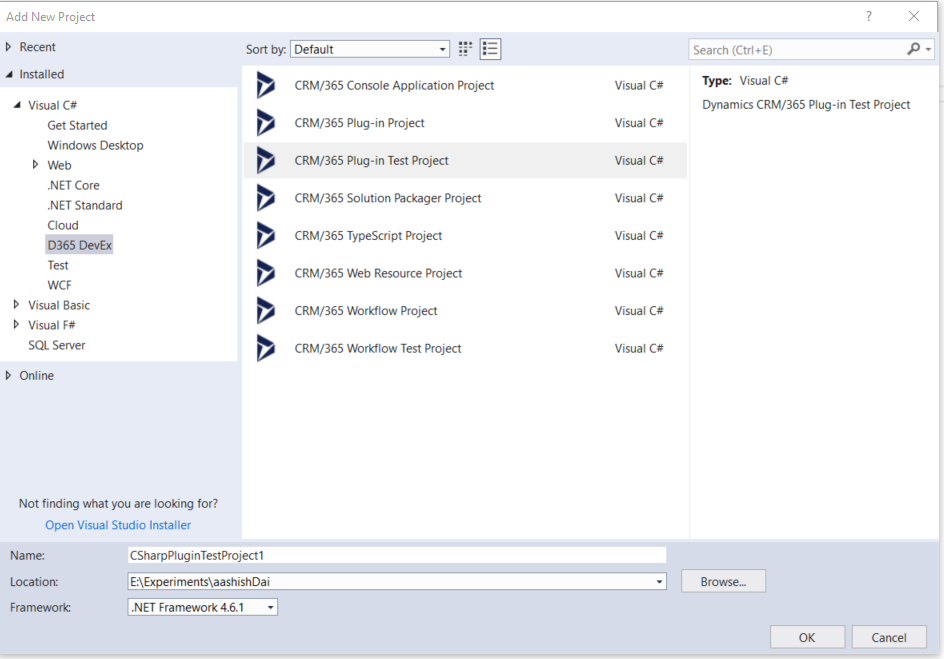Screen dimensions: 944x659
Task: Select CRM/365 Workflow Project name
Action: coord(365,311)
